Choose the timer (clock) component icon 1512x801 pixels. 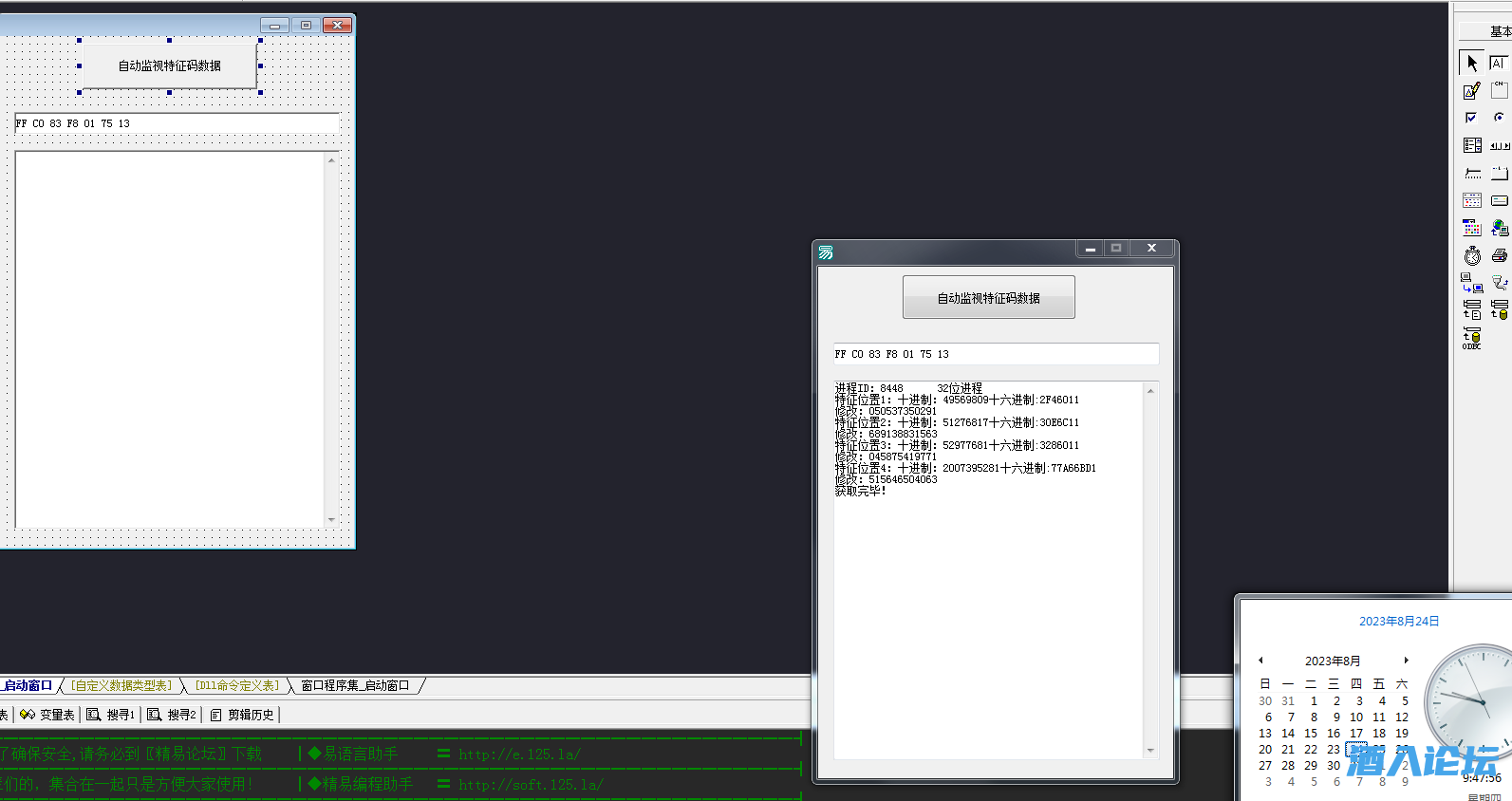1472,255
